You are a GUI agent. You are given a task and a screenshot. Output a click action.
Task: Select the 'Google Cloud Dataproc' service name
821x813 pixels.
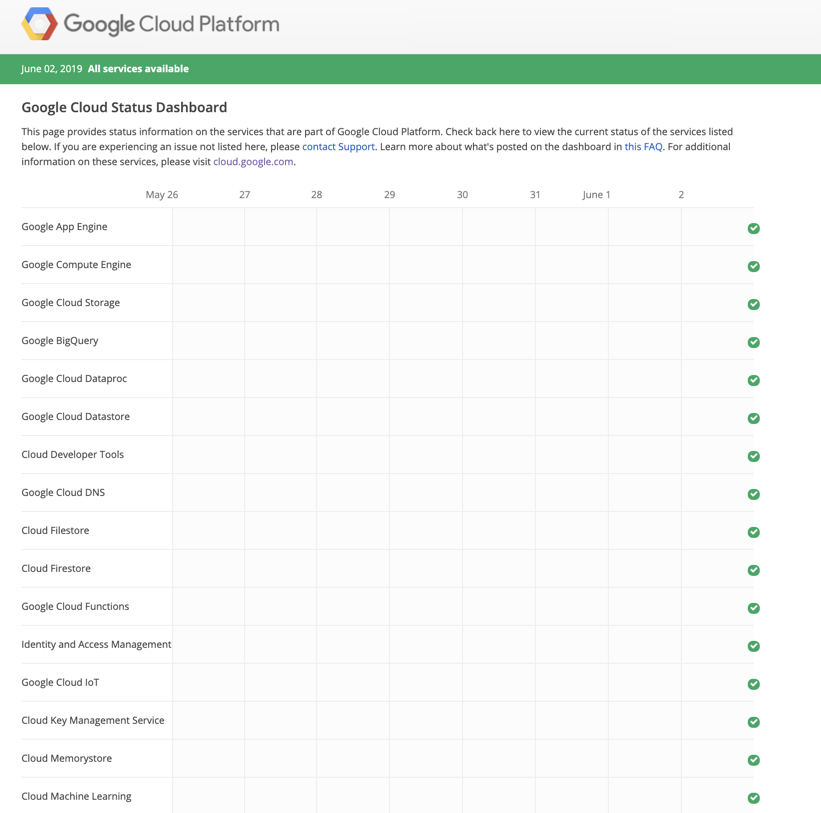click(x=74, y=378)
